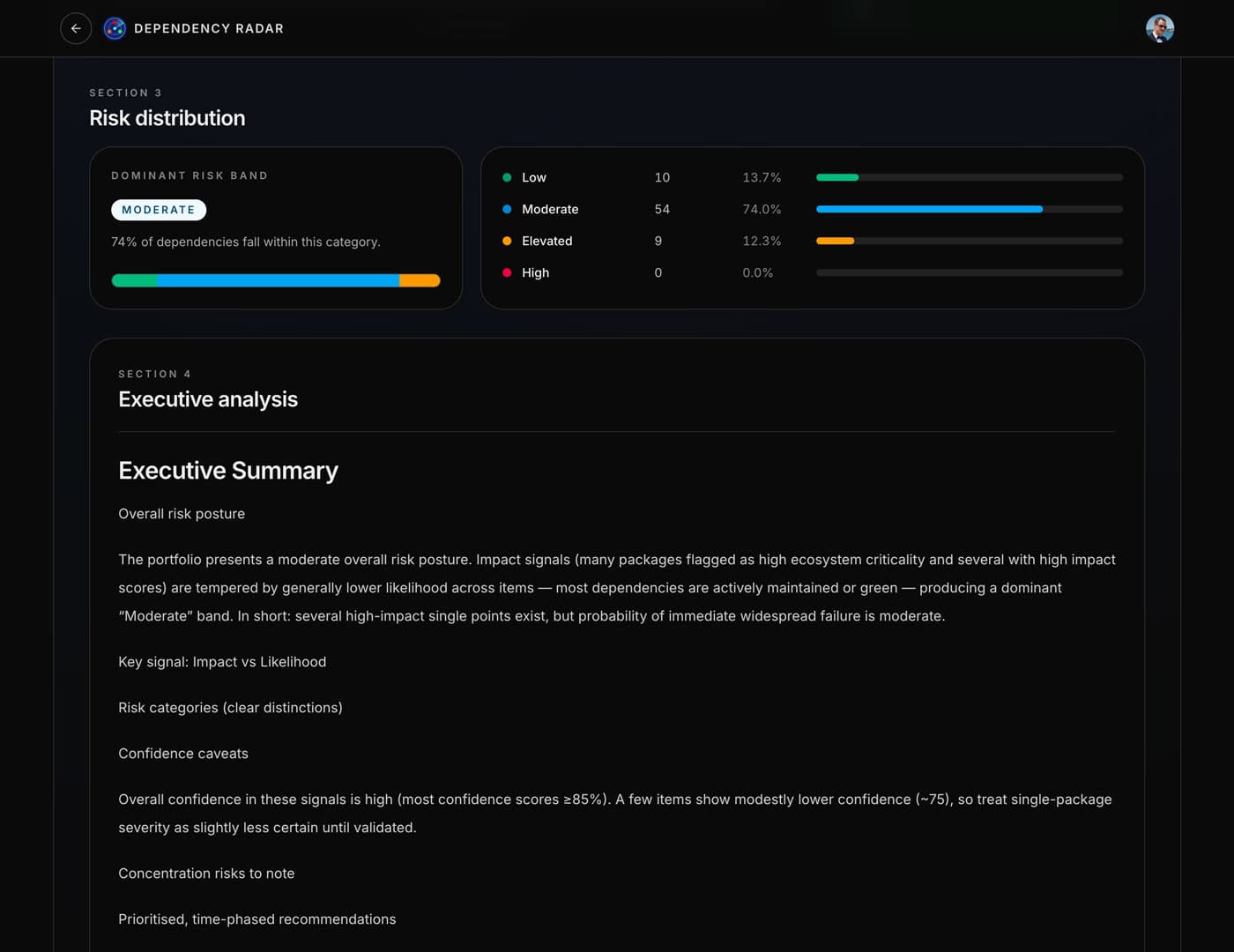Expand the Prioritised, time-phased recommendations section
This screenshot has width=1234, height=952.
256,919
